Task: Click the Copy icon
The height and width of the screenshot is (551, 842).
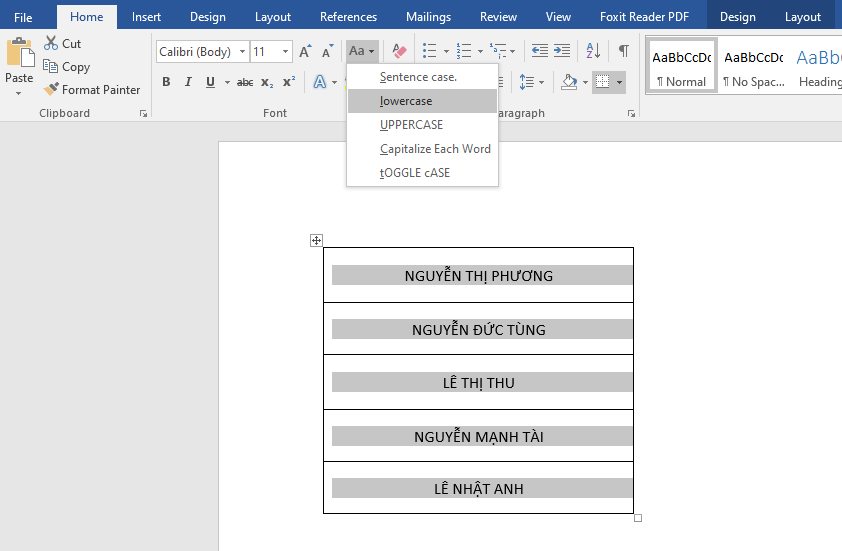Action: pos(50,66)
